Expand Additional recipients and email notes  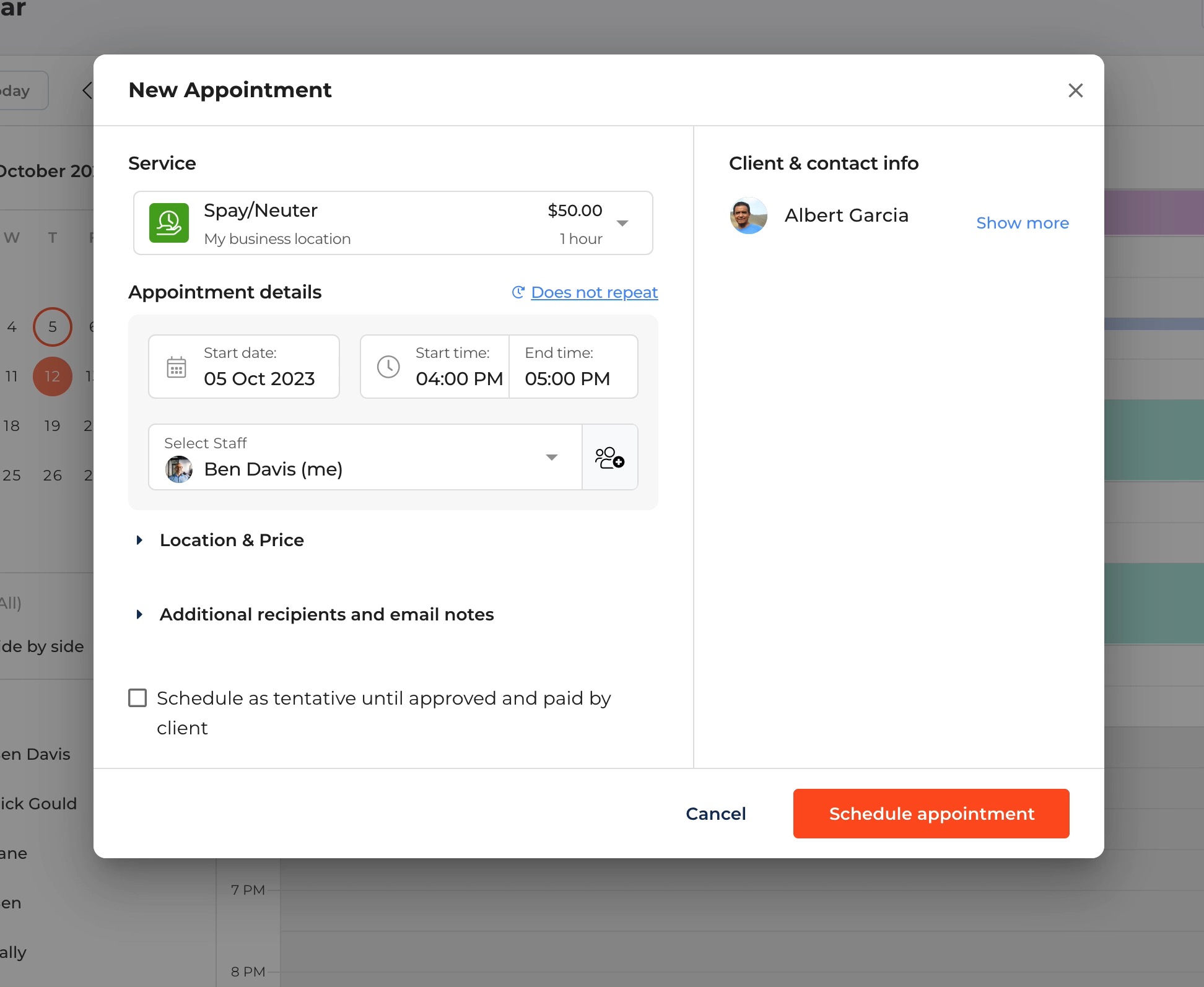(x=326, y=614)
